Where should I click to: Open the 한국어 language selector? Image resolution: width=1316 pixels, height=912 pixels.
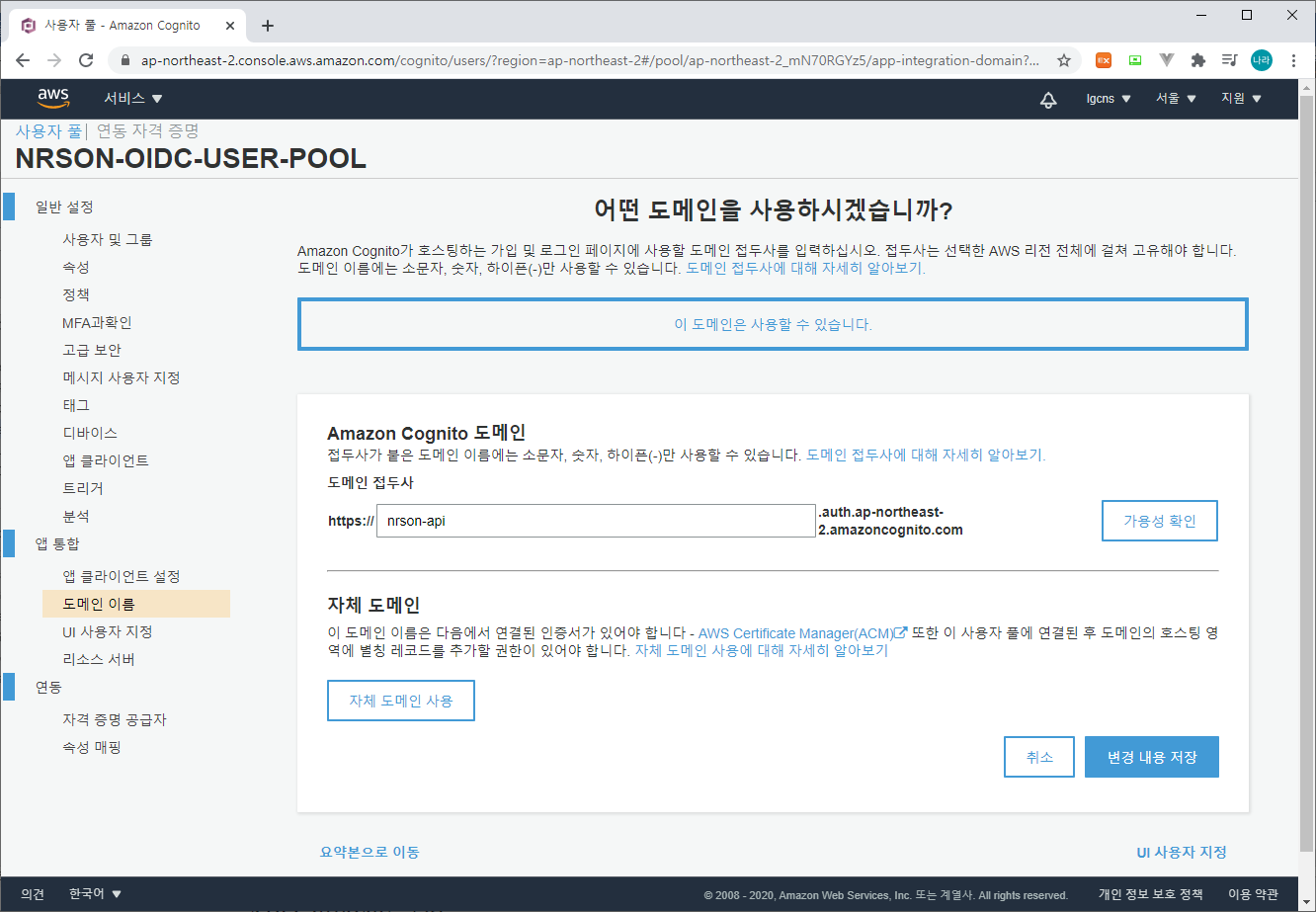point(96,894)
